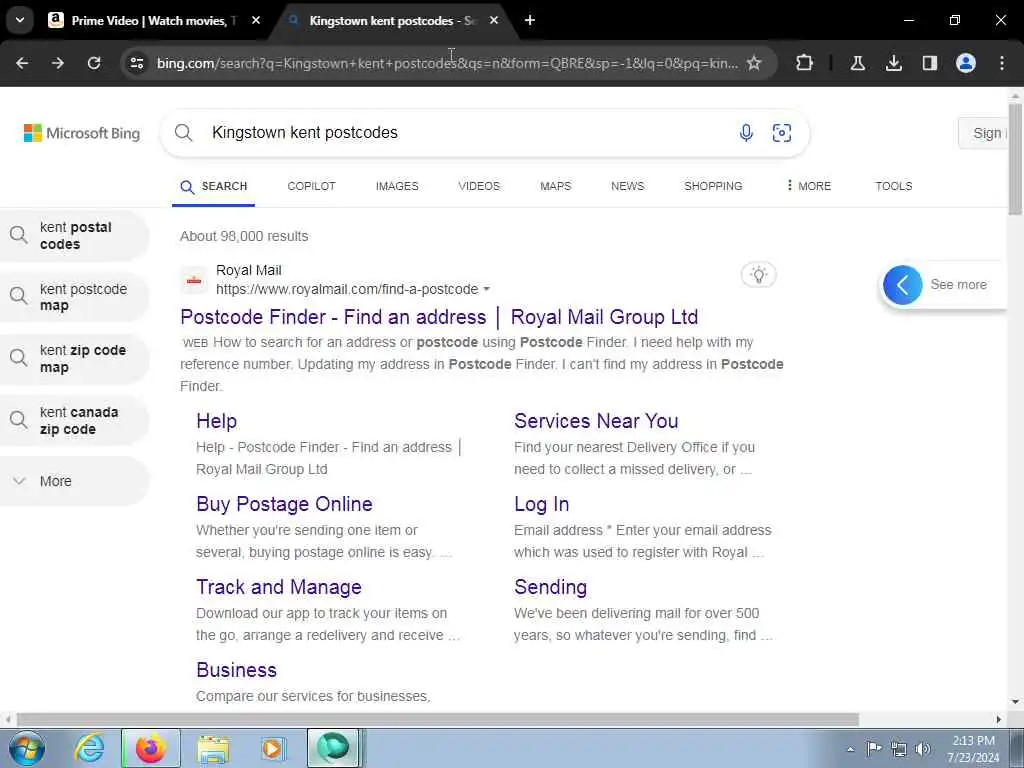Viewport: 1024px width, 768px height.
Task: Search suggestion kent canada zip code
Action: pos(74,421)
